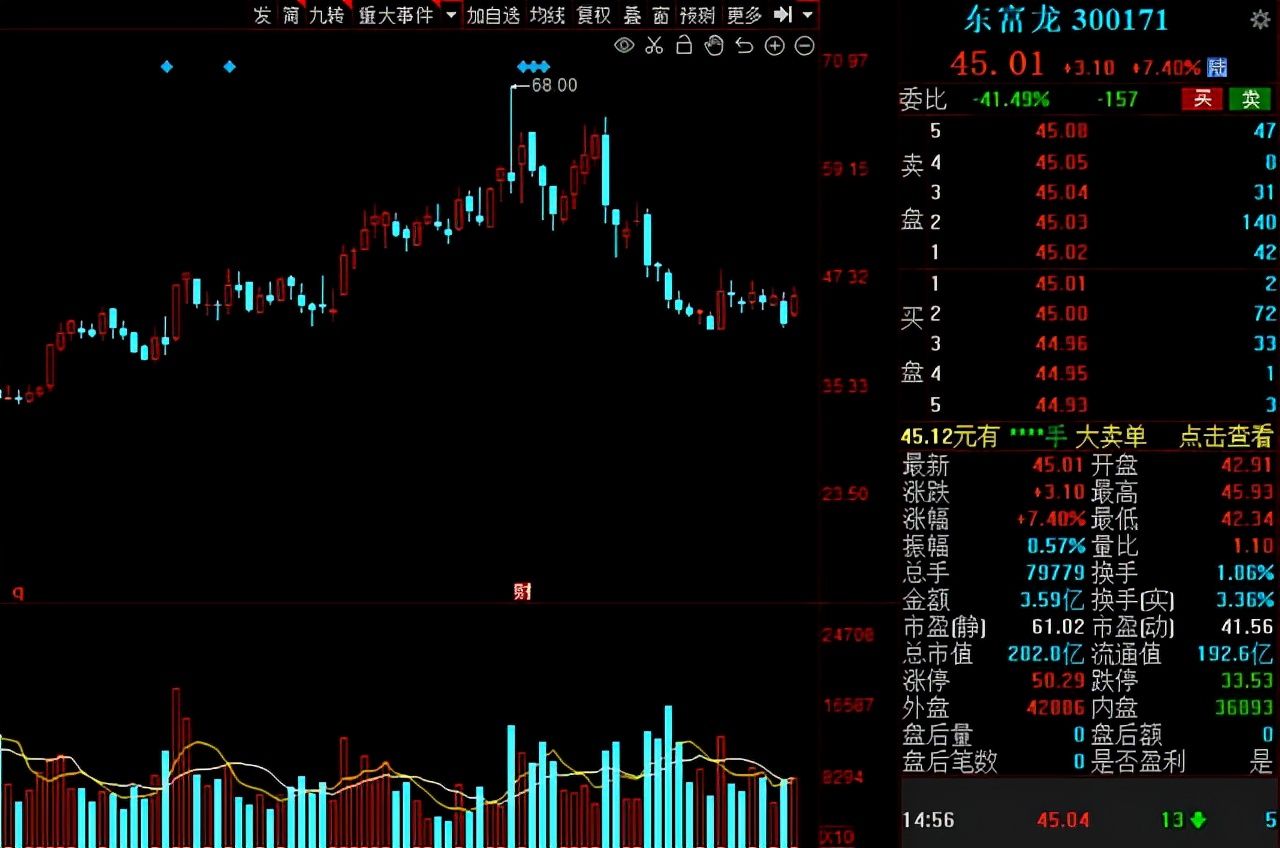Click the 68.00 peak price label

554,86
